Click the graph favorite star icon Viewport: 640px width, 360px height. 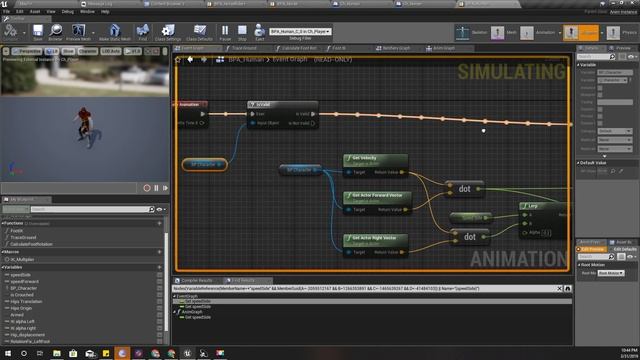point(178,60)
